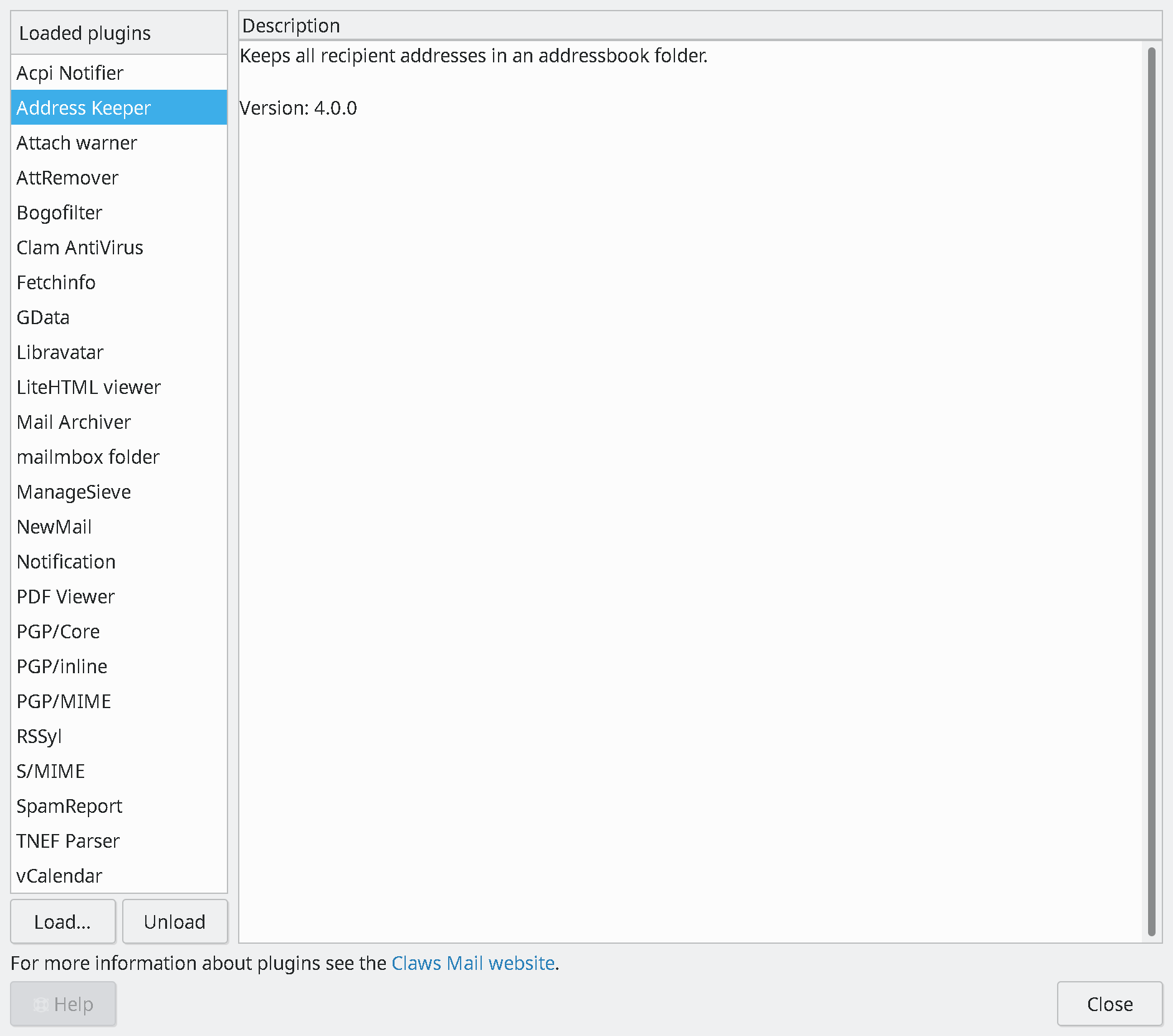Open the Claws Mail website link

(472, 963)
